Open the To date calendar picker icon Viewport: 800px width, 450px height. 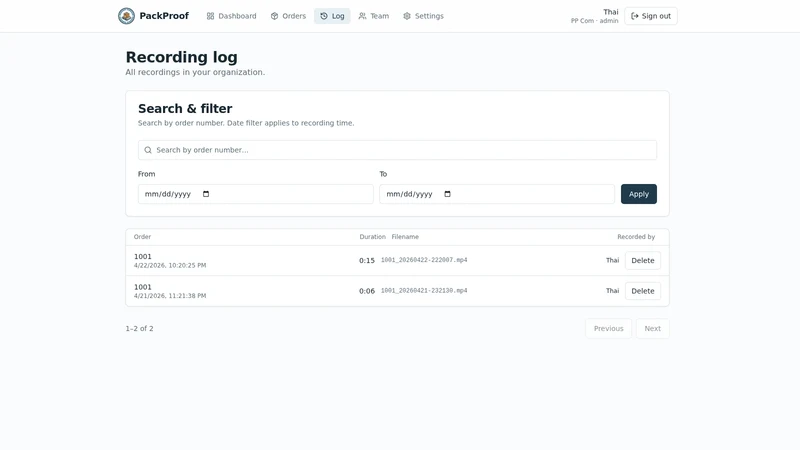(447, 194)
